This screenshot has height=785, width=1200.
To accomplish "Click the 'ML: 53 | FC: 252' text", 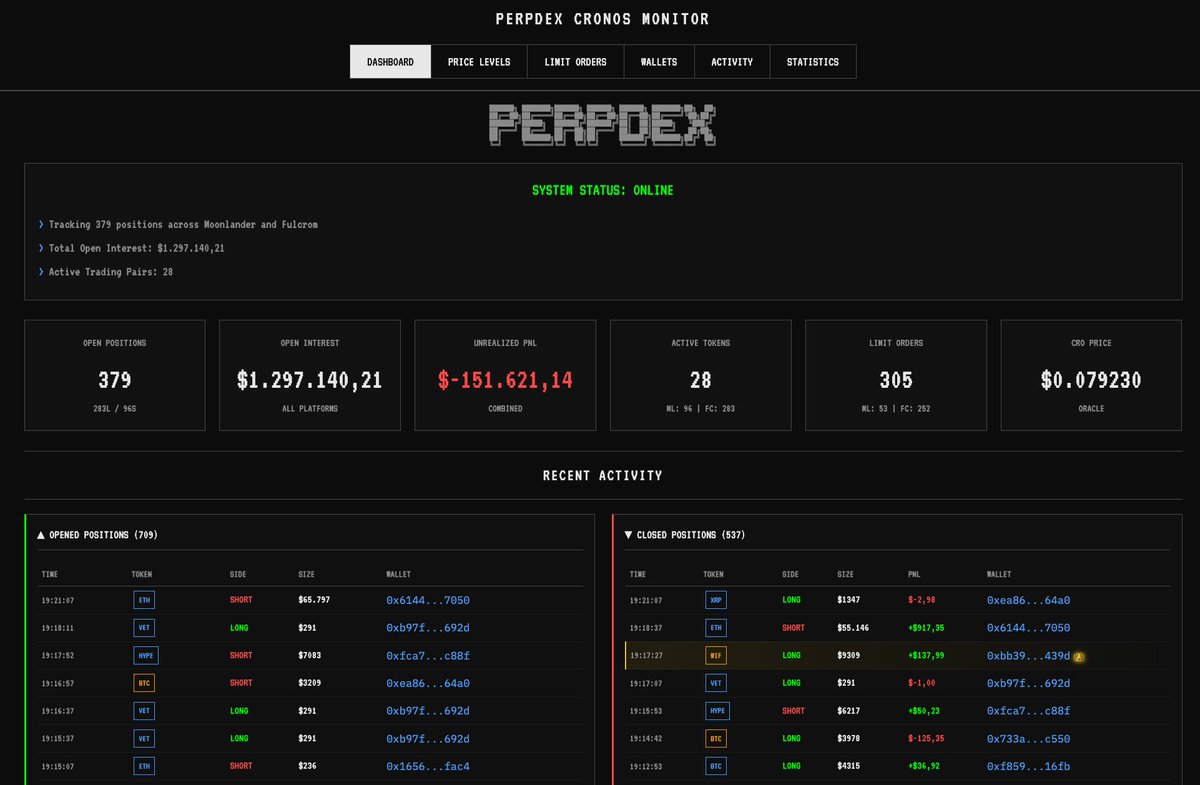I will [896, 409].
